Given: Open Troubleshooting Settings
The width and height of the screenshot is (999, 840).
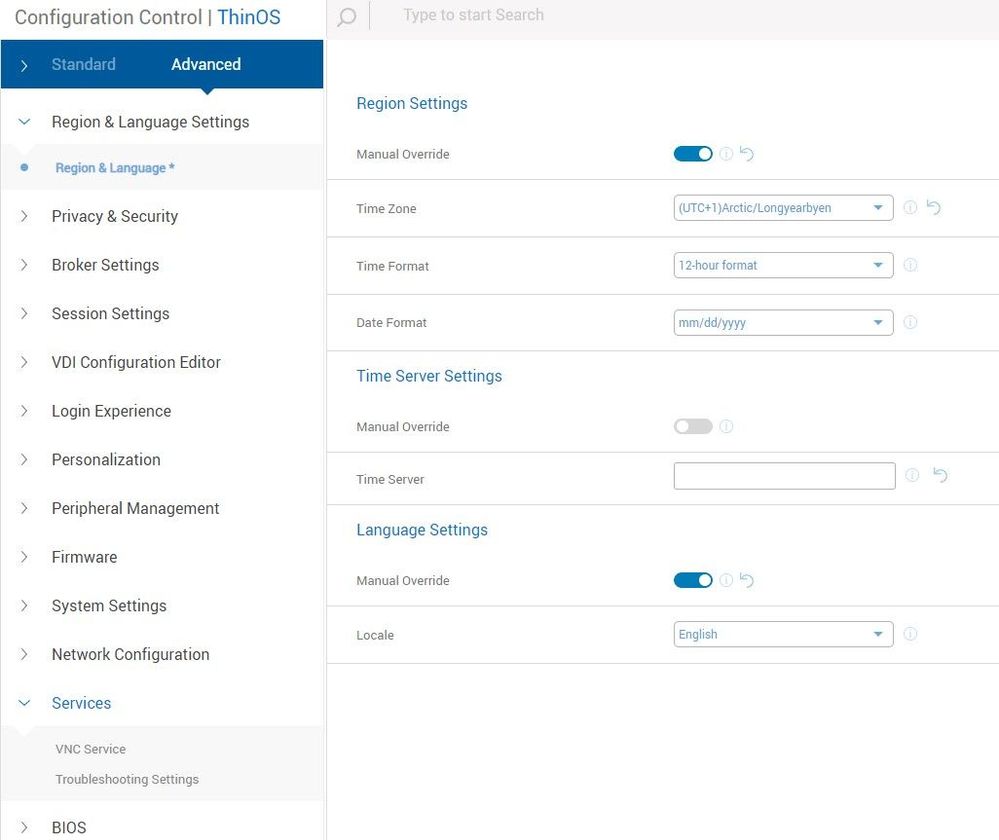Looking at the screenshot, I should 127,779.
